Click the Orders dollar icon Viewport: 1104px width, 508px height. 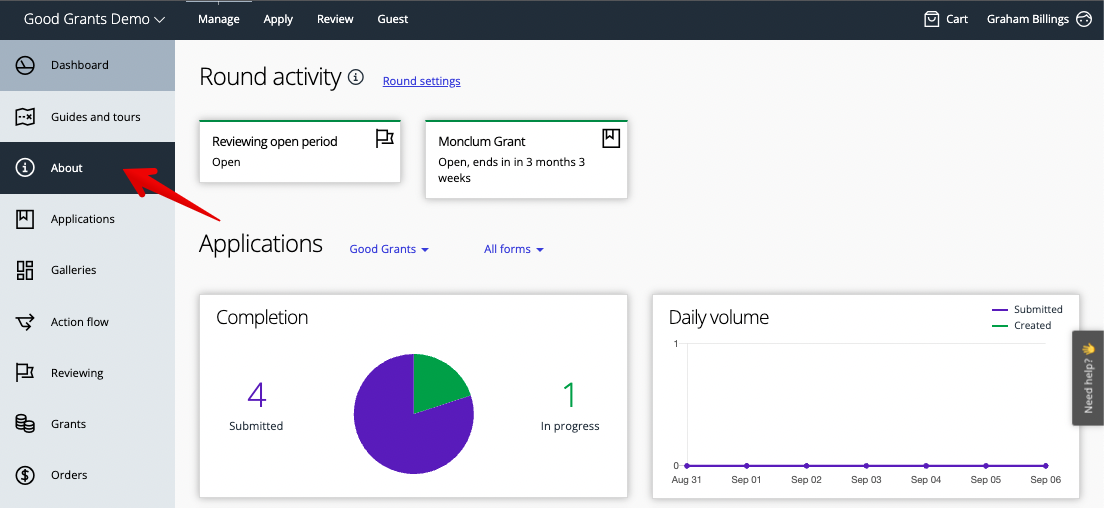pyautogui.click(x=25, y=475)
